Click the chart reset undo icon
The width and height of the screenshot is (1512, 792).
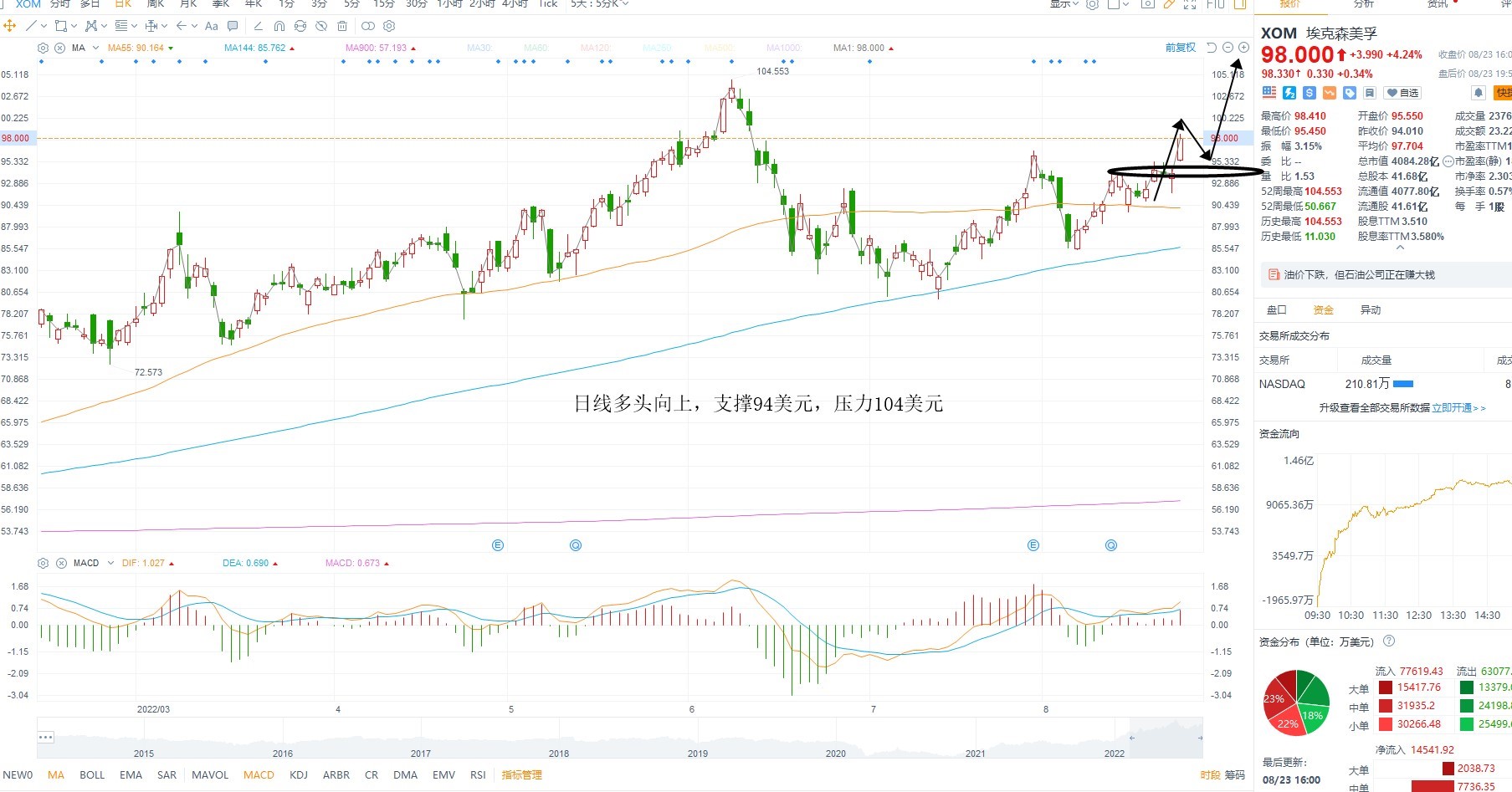pyautogui.click(x=1211, y=48)
